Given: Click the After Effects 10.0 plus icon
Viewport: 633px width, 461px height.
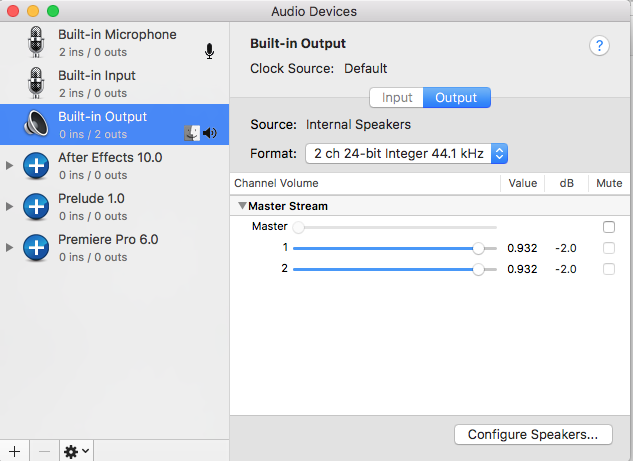Looking at the screenshot, I should coord(37,165).
